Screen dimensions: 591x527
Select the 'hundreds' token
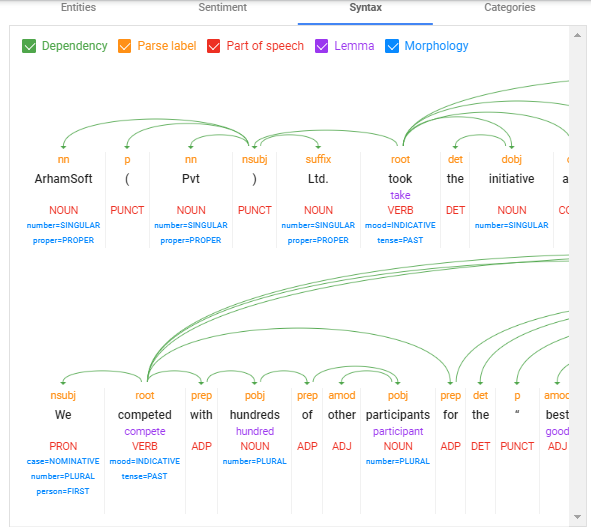(x=255, y=415)
